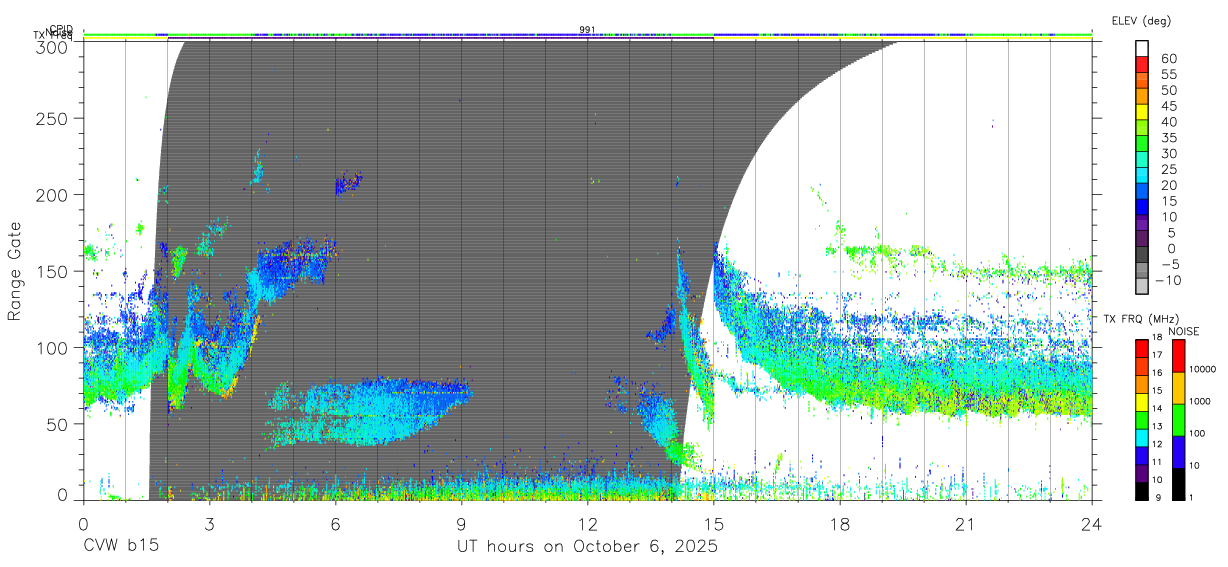The width and height of the screenshot is (1228, 567).
Task: Click the 'Range Gate' y-axis title
Action: coord(16,272)
